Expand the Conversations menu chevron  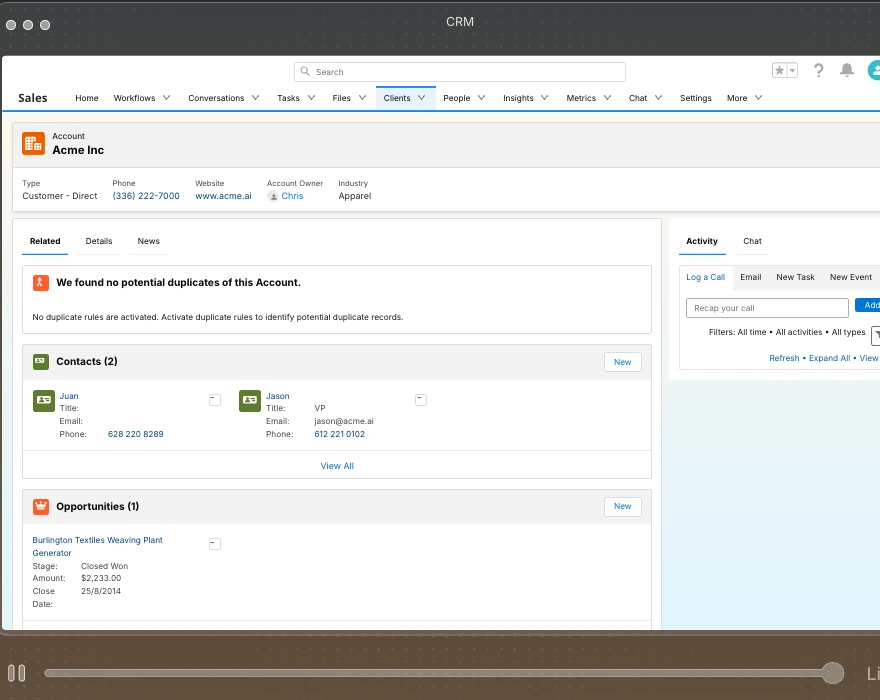pyautogui.click(x=255, y=98)
